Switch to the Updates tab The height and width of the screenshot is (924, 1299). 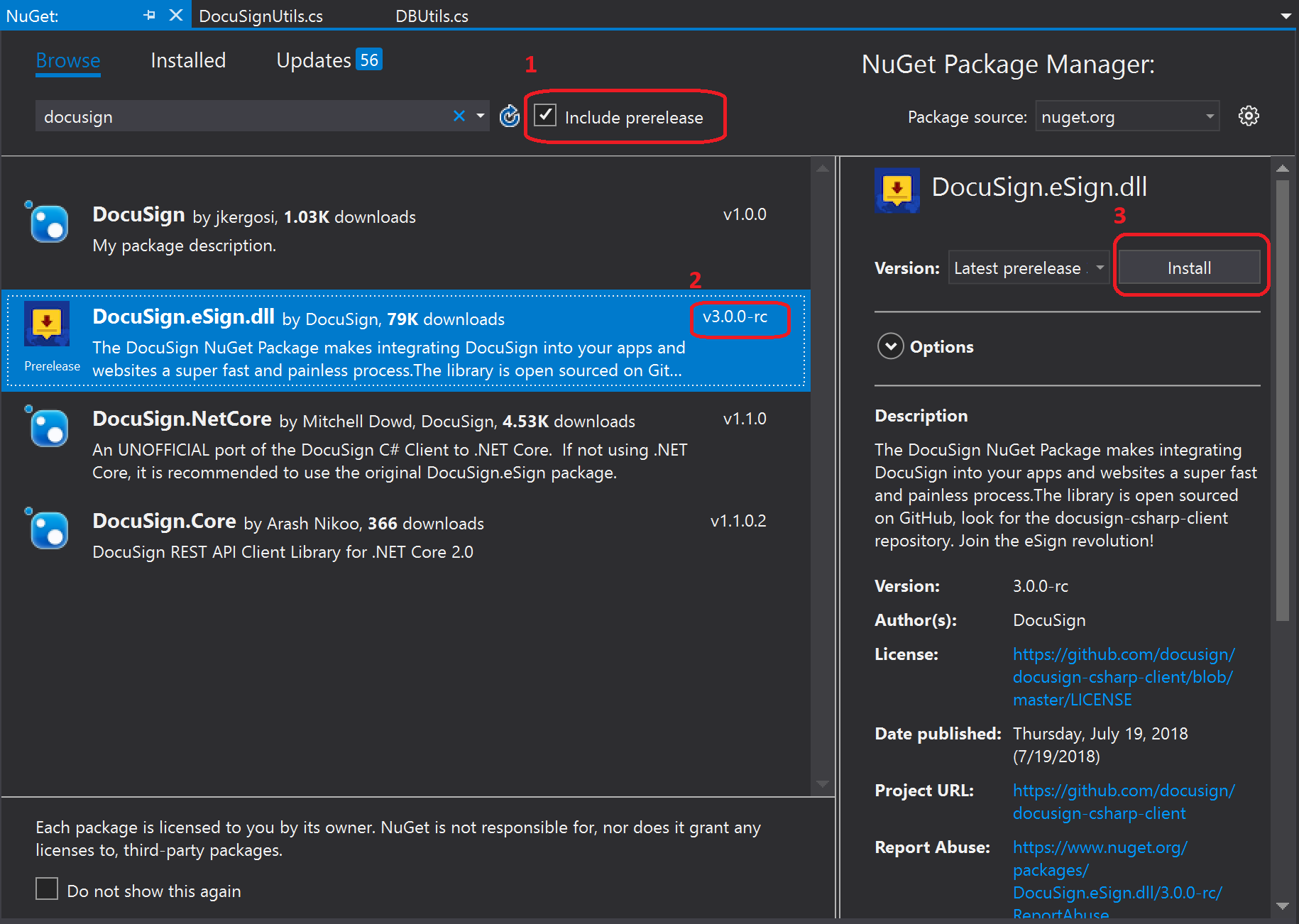coord(314,60)
